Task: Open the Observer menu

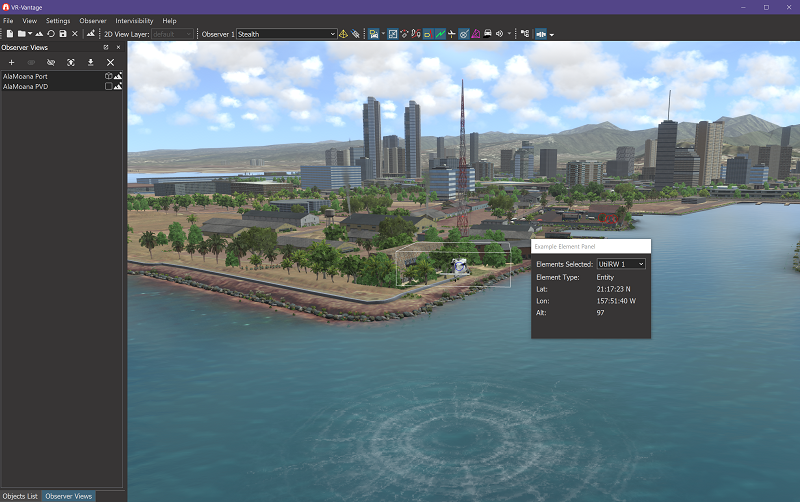Action: coord(93,21)
